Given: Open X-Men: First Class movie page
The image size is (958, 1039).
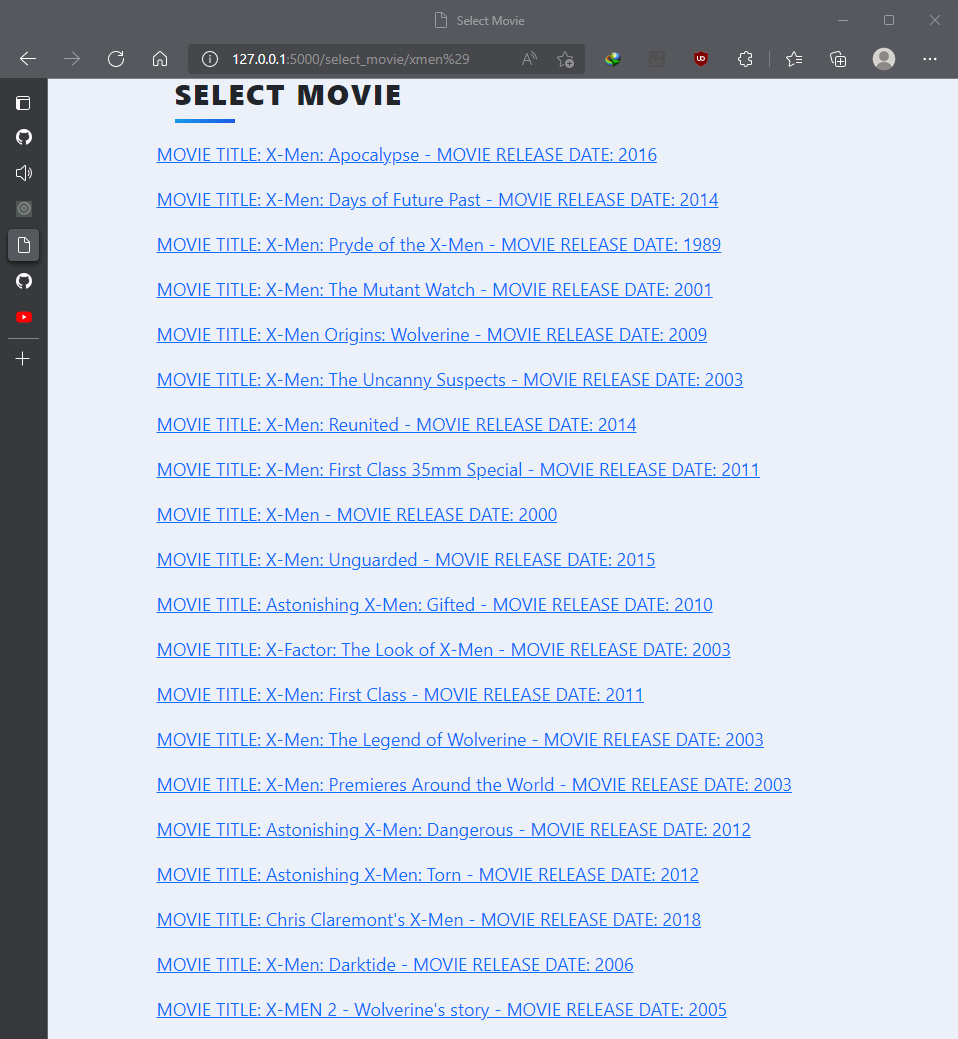Looking at the screenshot, I should (399, 694).
